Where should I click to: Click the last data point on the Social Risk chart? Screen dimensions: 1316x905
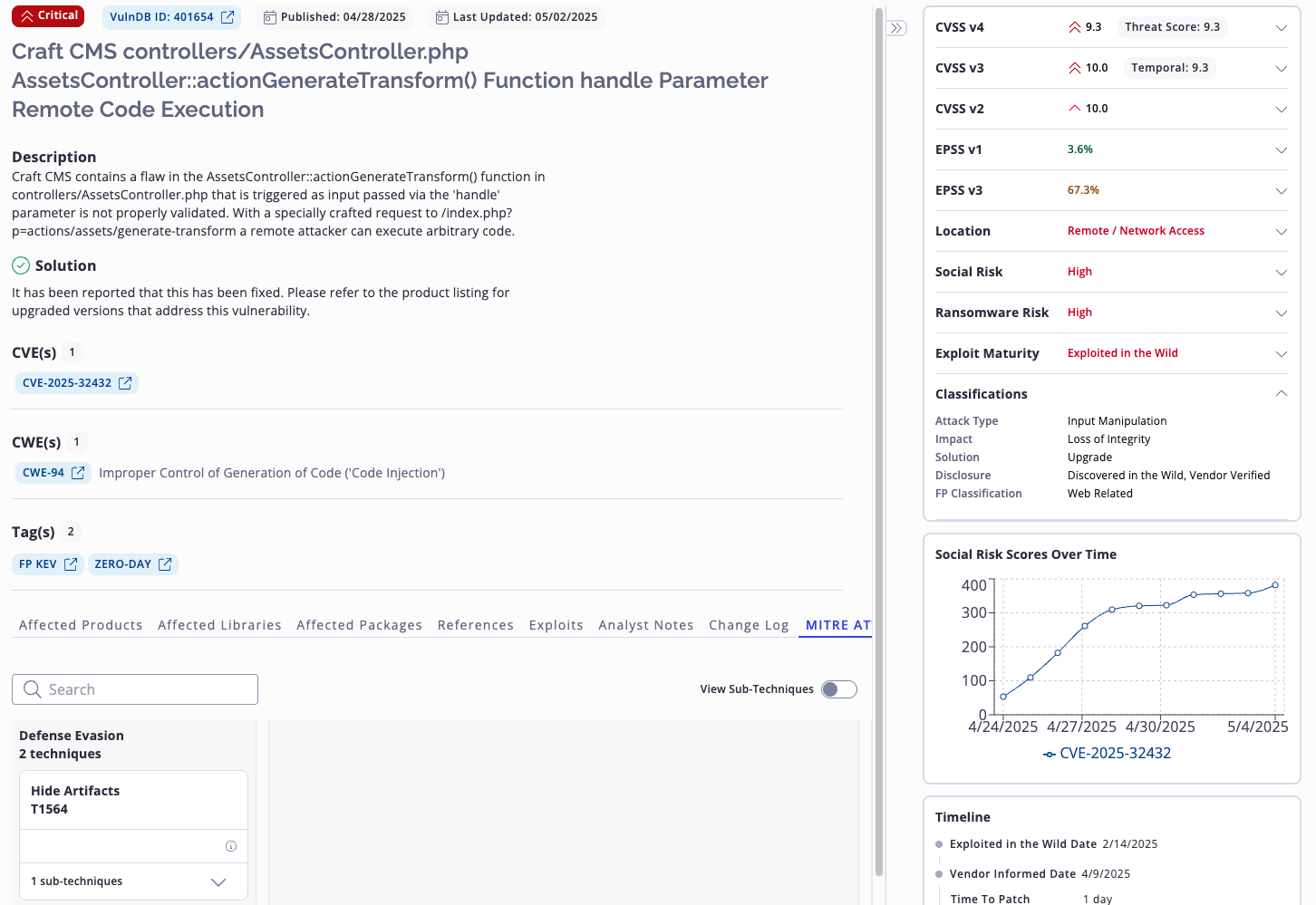(x=1275, y=585)
